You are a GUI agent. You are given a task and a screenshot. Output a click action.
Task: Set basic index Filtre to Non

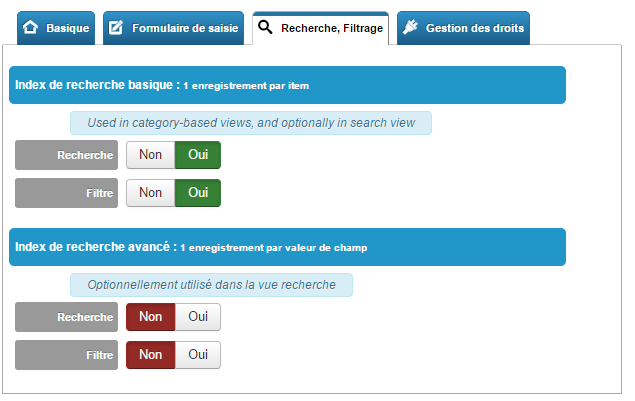151,193
